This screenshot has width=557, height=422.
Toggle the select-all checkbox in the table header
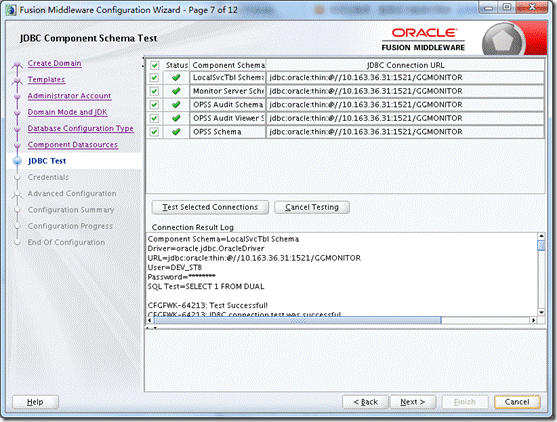[x=154, y=65]
